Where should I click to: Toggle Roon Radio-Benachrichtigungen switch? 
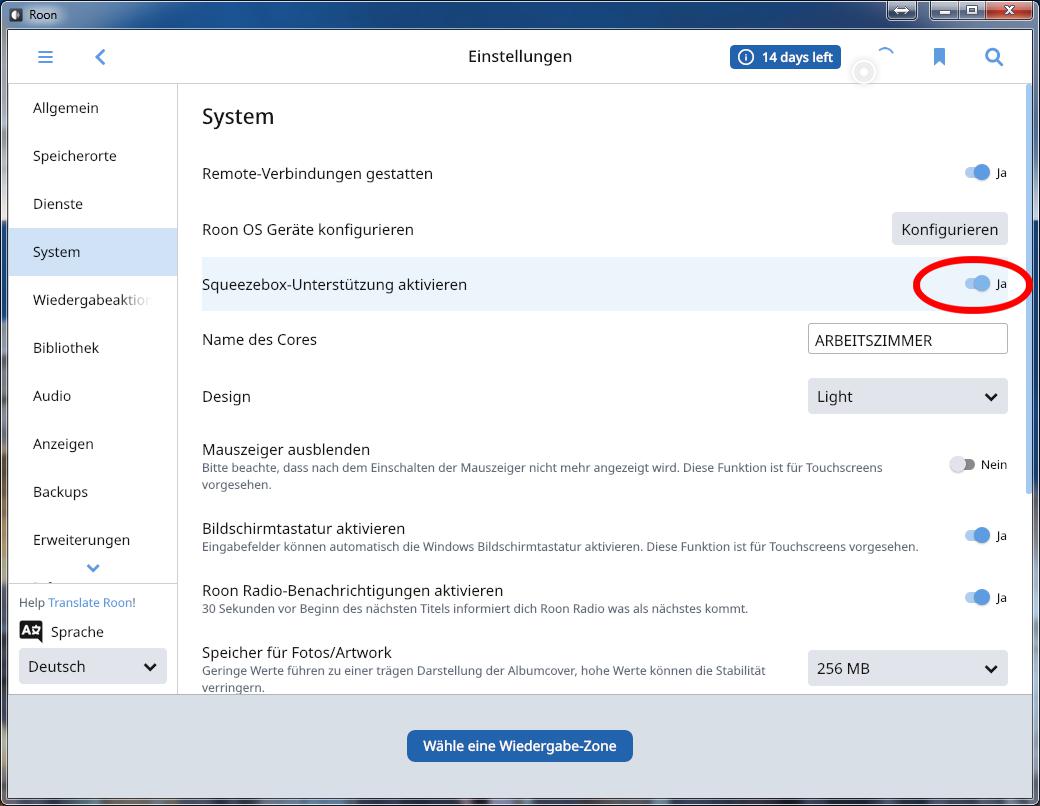(978, 597)
